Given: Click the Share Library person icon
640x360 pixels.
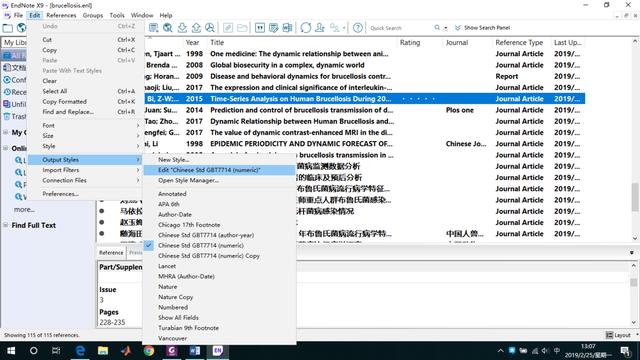Looking at the screenshot, I should tap(320, 28).
